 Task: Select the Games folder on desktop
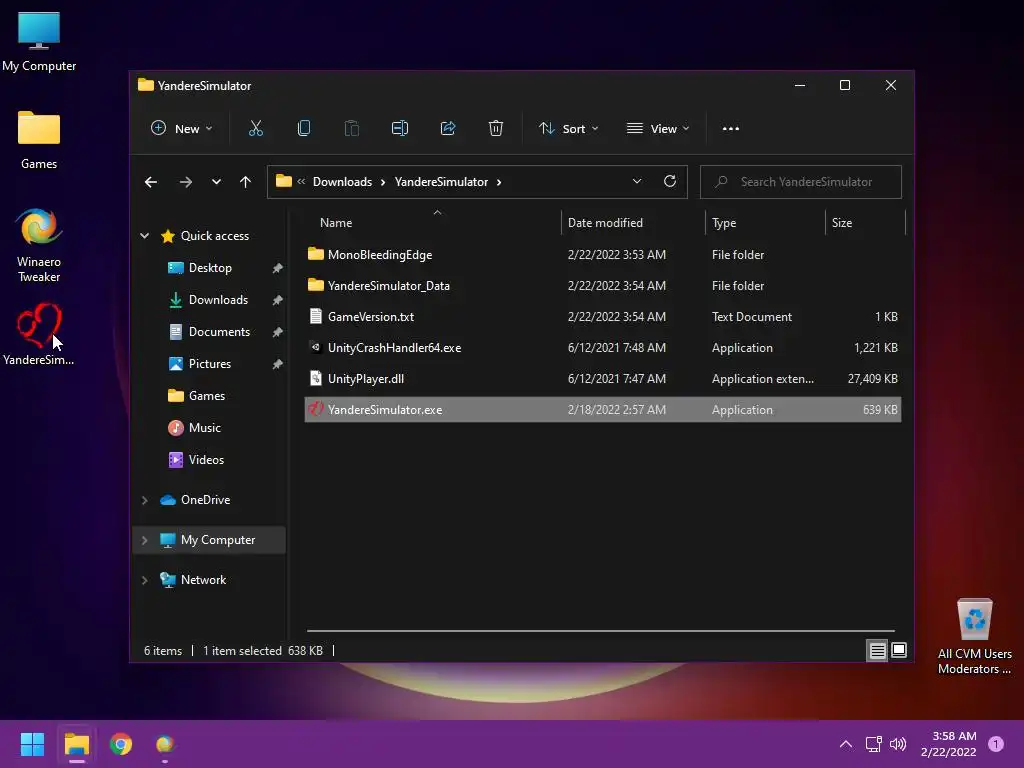coord(39,140)
